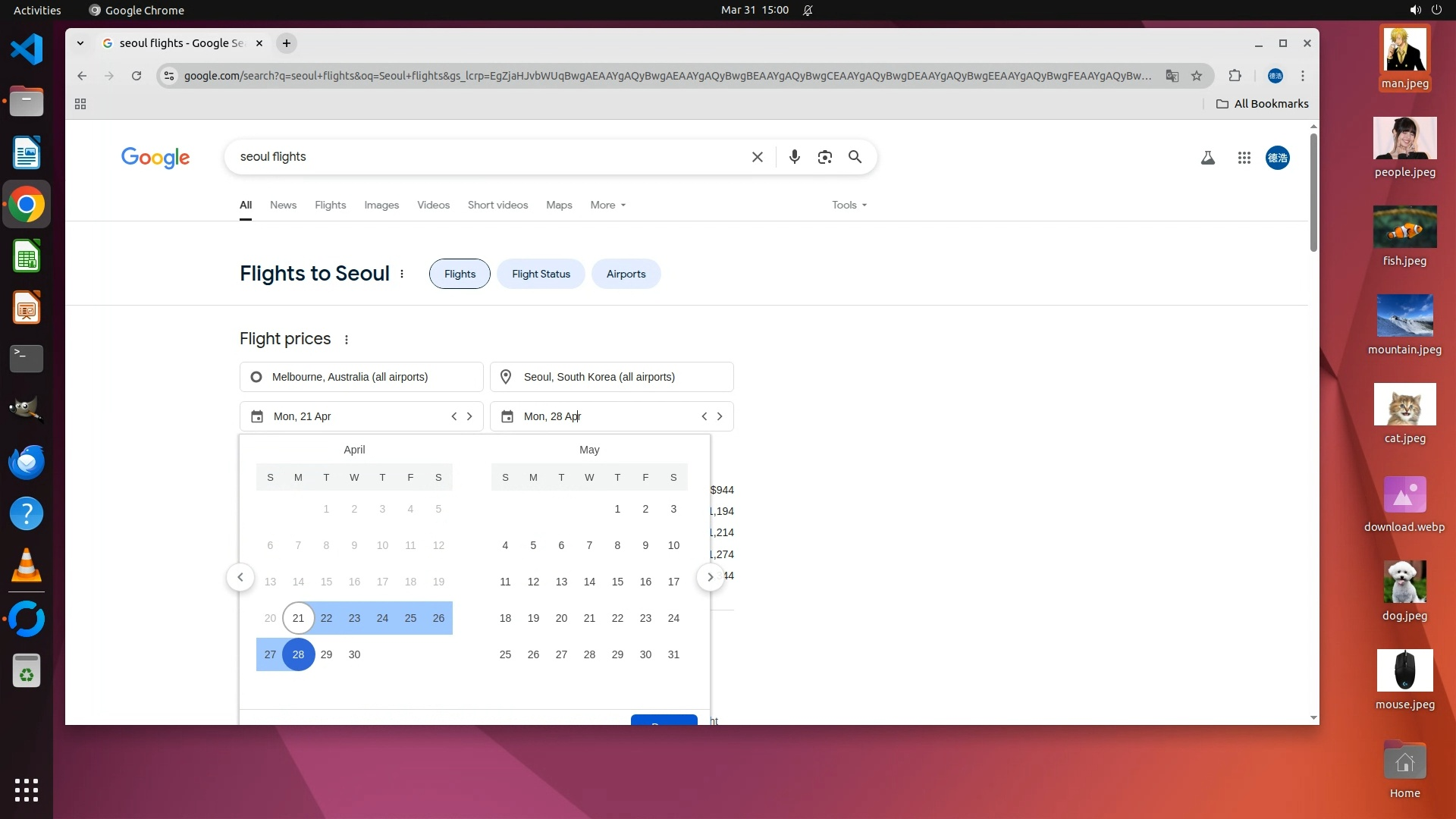Bookmark this page with star icon

(x=1197, y=76)
